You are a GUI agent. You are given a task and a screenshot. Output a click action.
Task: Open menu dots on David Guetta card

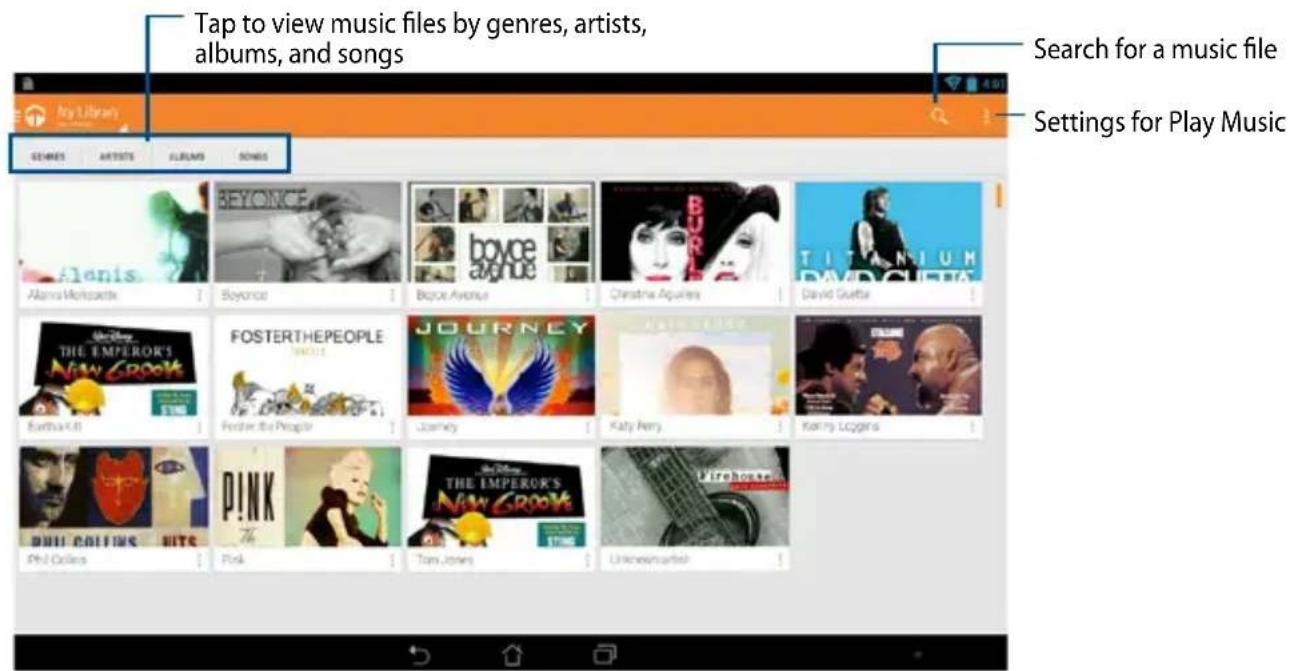point(972,295)
